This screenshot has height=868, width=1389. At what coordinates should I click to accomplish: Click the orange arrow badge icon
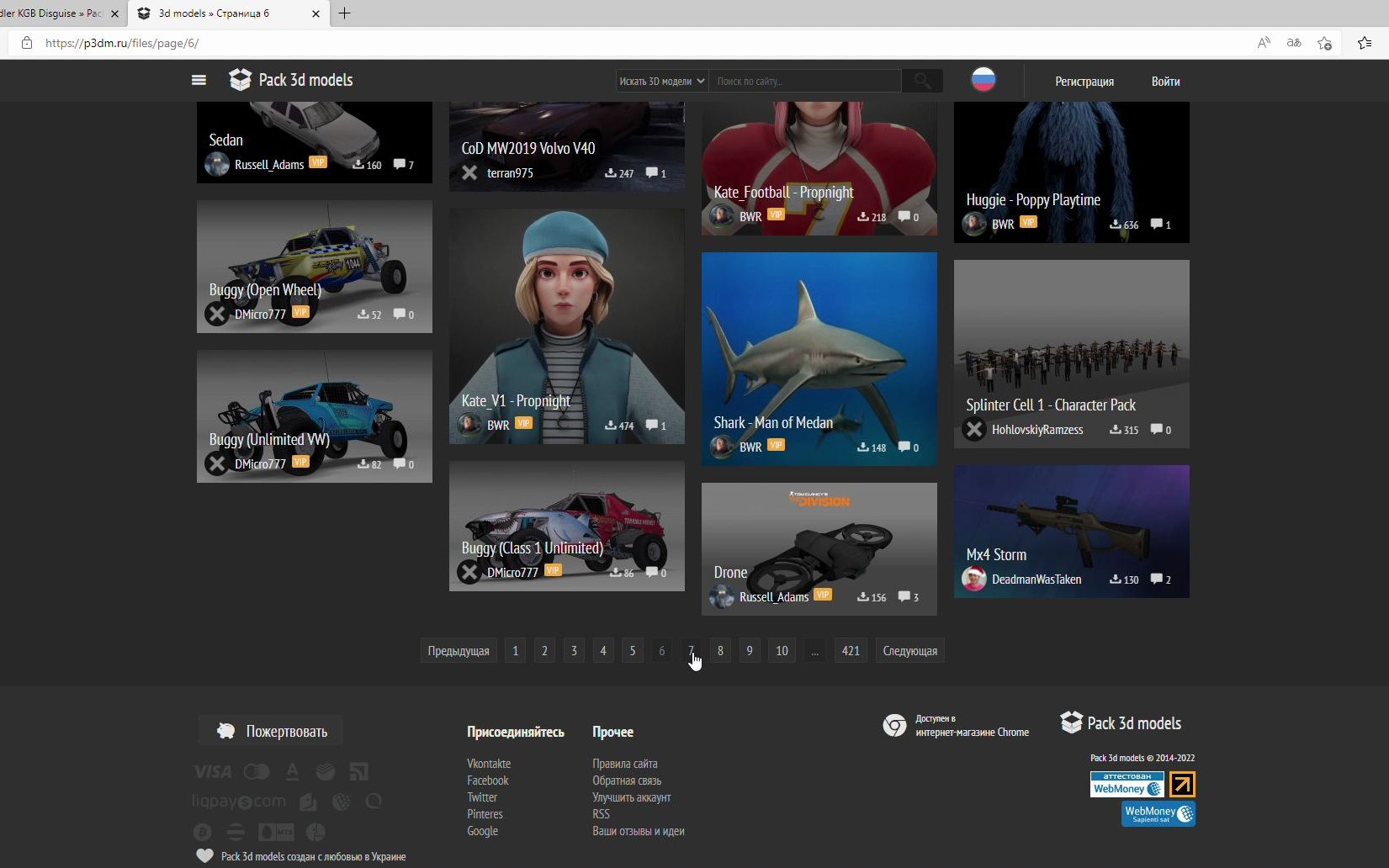click(1182, 784)
